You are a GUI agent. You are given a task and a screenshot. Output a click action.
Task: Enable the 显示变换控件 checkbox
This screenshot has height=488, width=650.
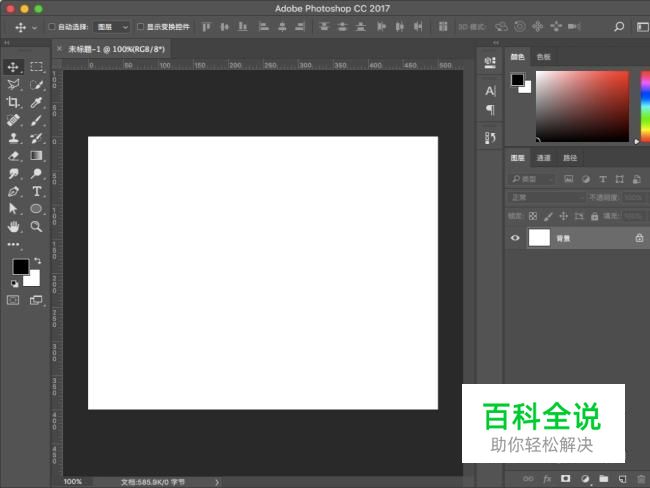tap(140, 27)
